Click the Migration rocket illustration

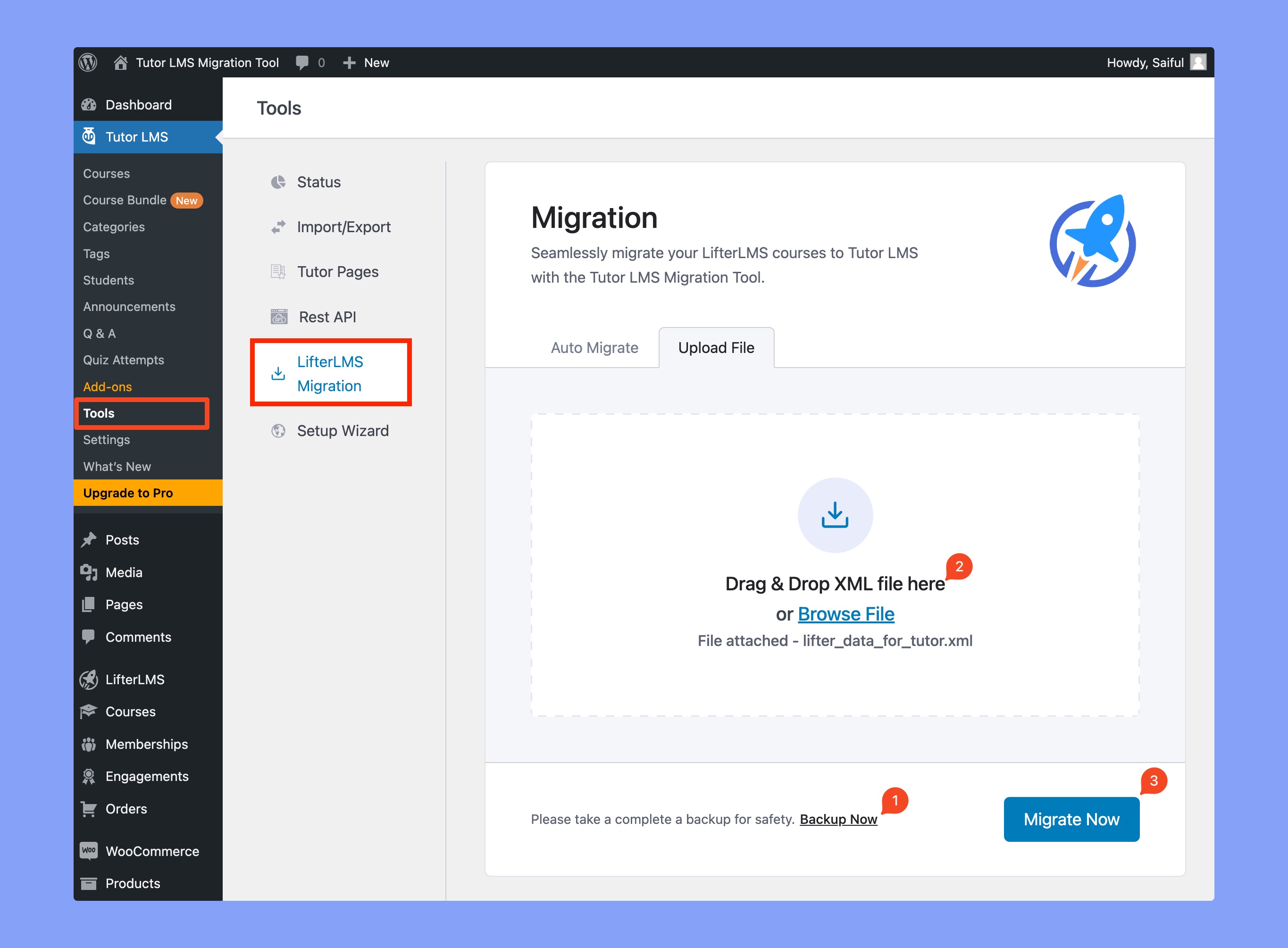1092,241
